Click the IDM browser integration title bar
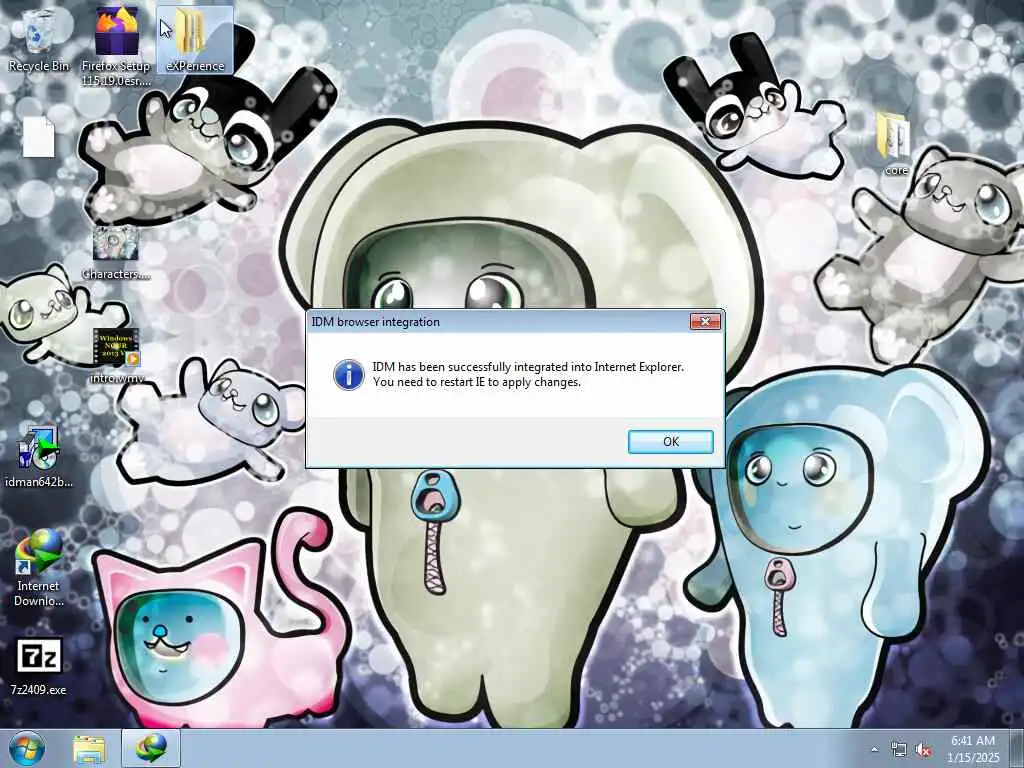 [x=500, y=321]
